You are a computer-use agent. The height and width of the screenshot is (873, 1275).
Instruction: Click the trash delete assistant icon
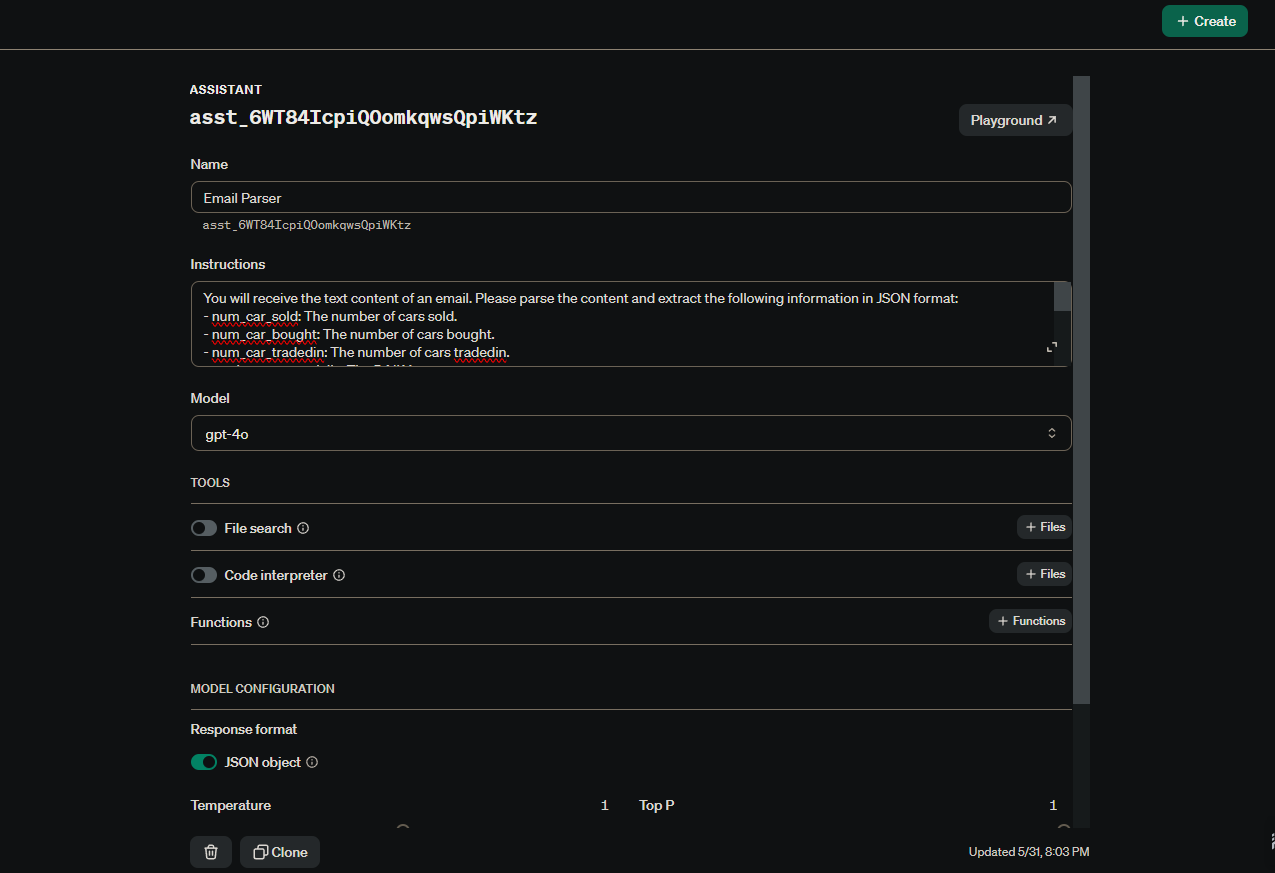(x=211, y=852)
